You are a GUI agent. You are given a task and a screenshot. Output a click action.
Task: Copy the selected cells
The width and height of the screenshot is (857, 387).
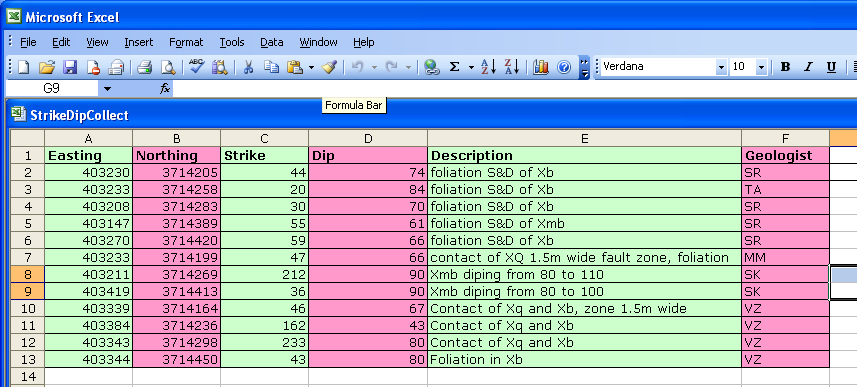[x=272, y=67]
